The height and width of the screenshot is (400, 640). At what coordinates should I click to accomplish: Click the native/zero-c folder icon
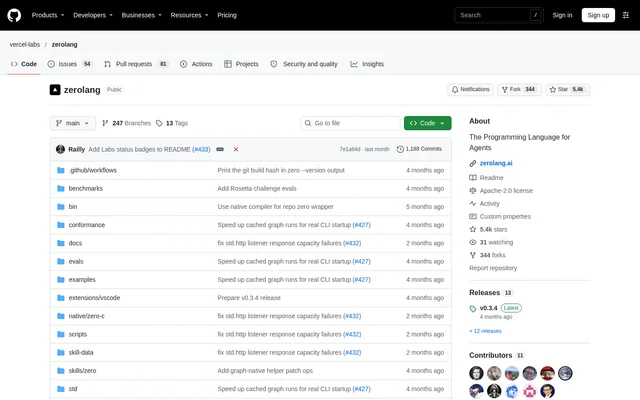pyautogui.click(x=61, y=316)
